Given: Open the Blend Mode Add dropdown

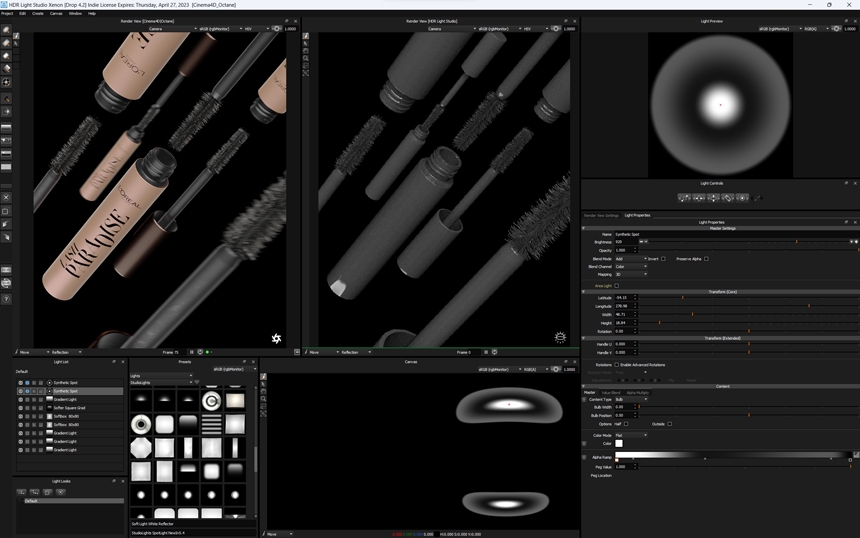Looking at the screenshot, I should 631,259.
